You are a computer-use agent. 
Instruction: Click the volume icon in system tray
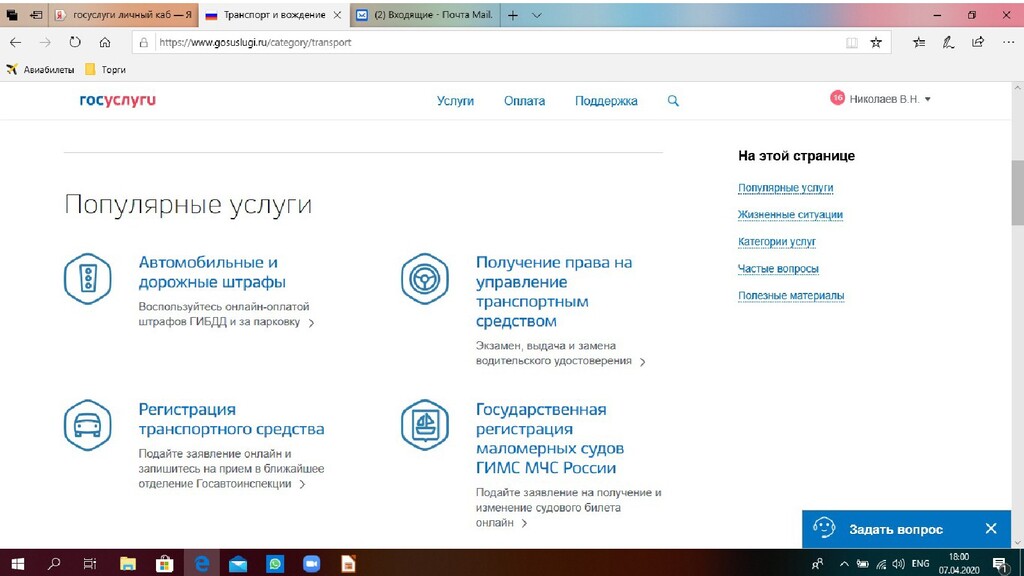(x=898, y=564)
